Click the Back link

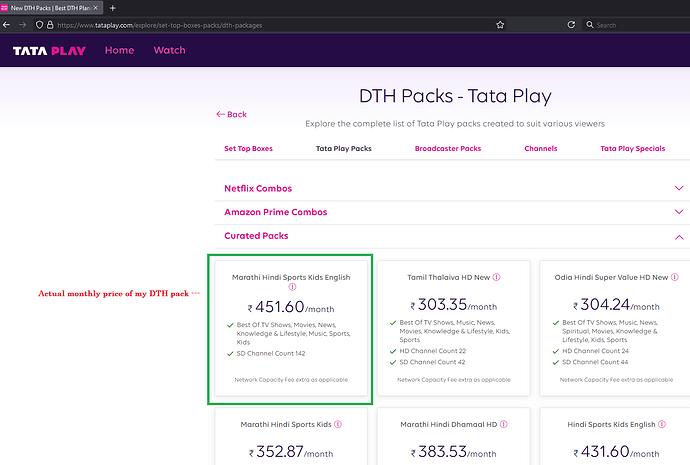[231, 115]
